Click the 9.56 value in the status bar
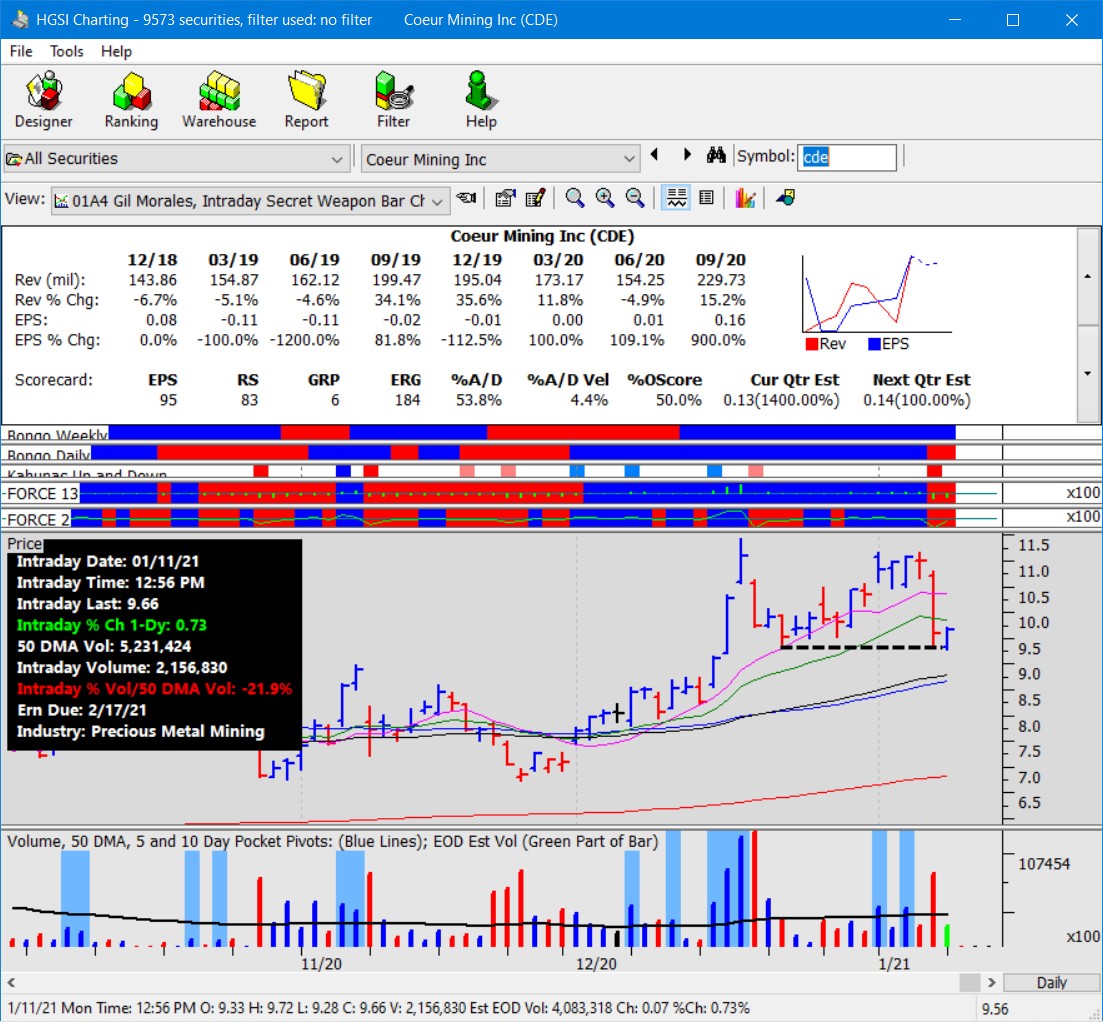This screenshot has height=1022, width=1103. 995,1009
